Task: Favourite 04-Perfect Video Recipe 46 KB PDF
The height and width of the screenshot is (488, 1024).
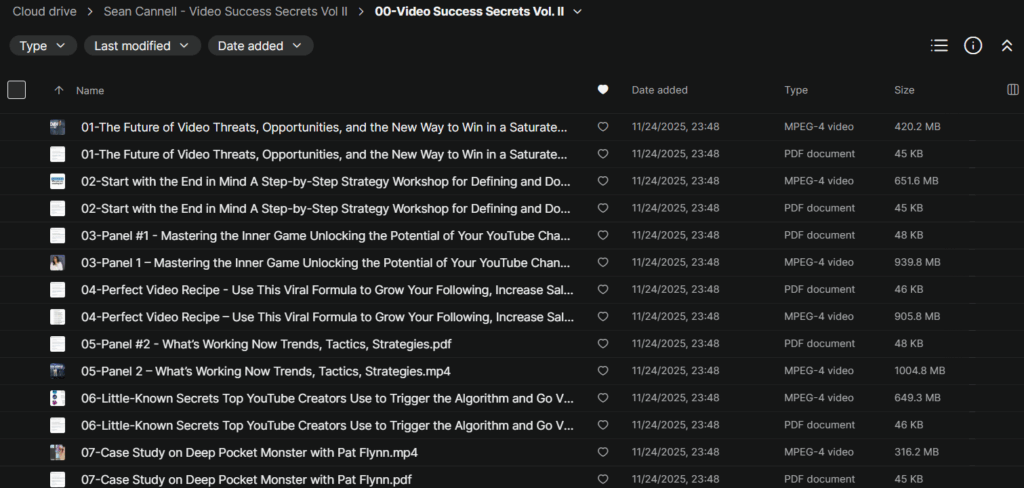Action: (603, 289)
